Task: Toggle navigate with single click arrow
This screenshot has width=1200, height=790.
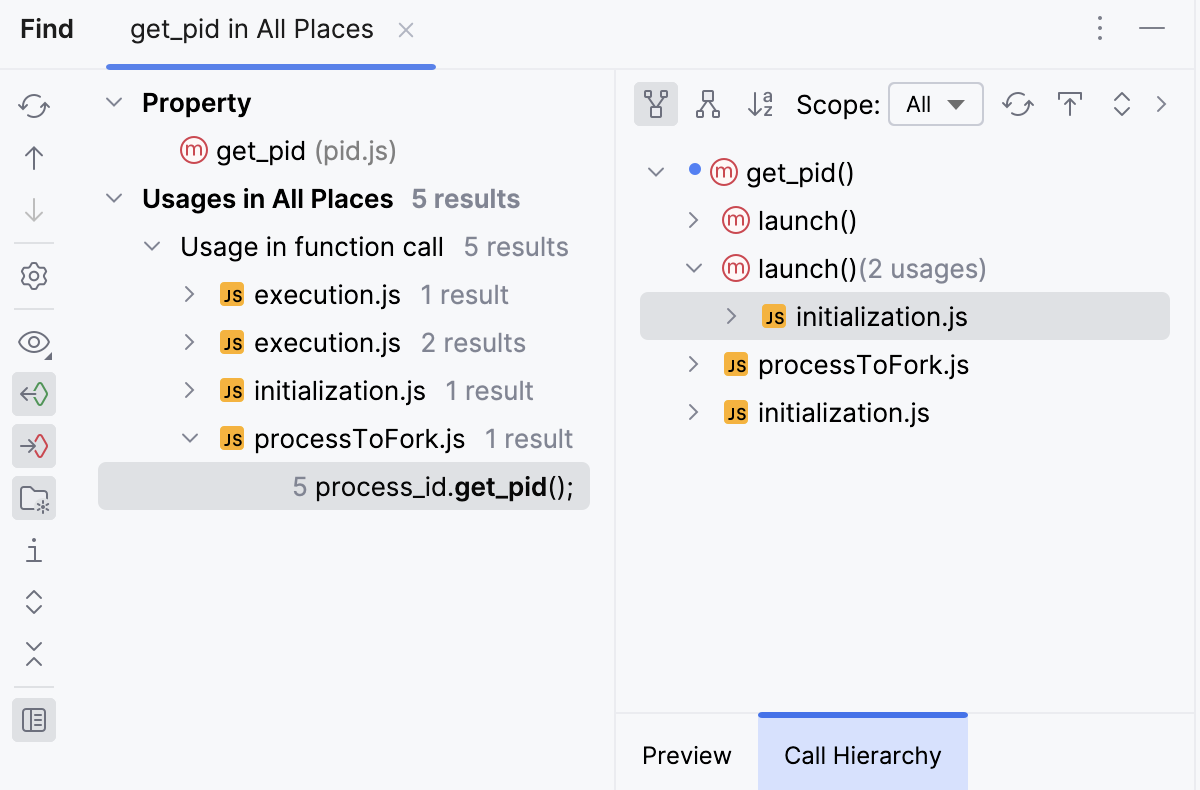Action: click(x=34, y=446)
